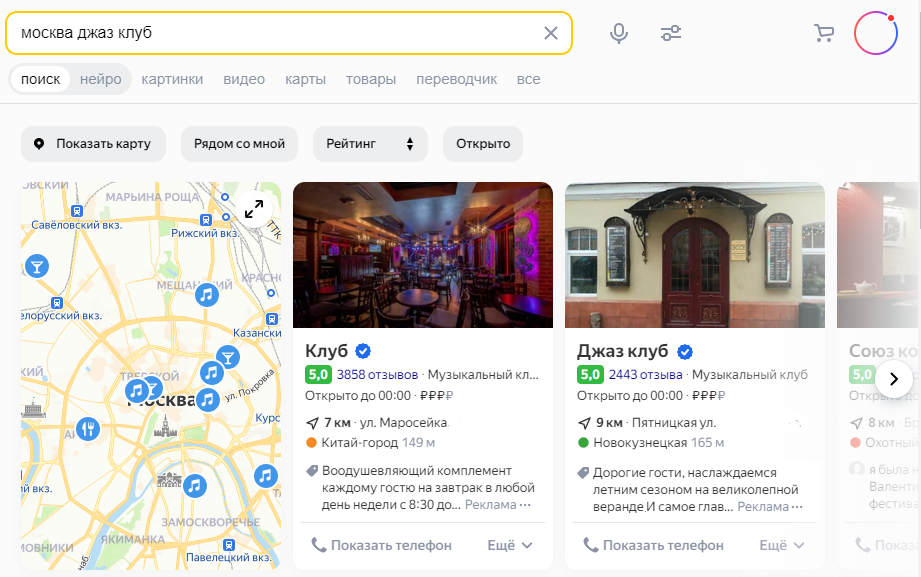The width and height of the screenshot is (921, 577).
Task: Click the 5,0 rating badge of 'Клуб'
Action: tap(318, 374)
